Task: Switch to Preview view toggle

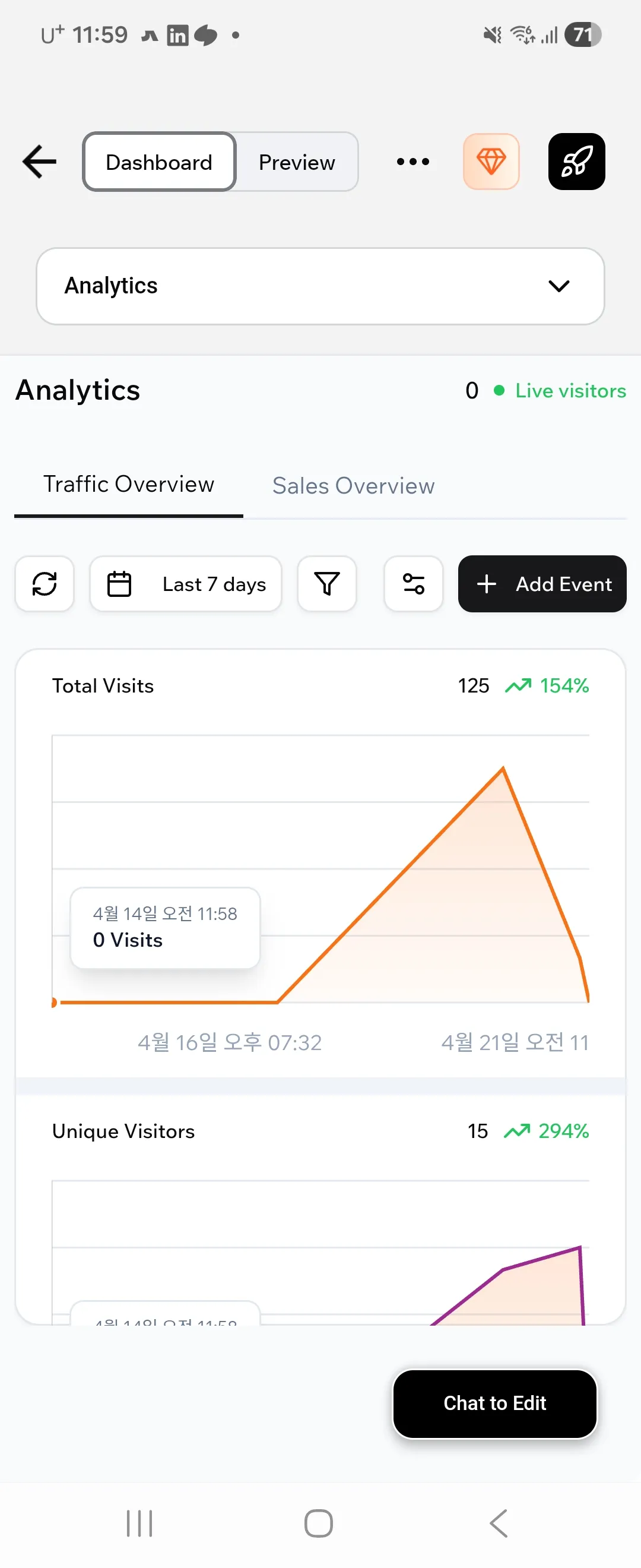Action: pyautogui.click(x=297, y=162)
